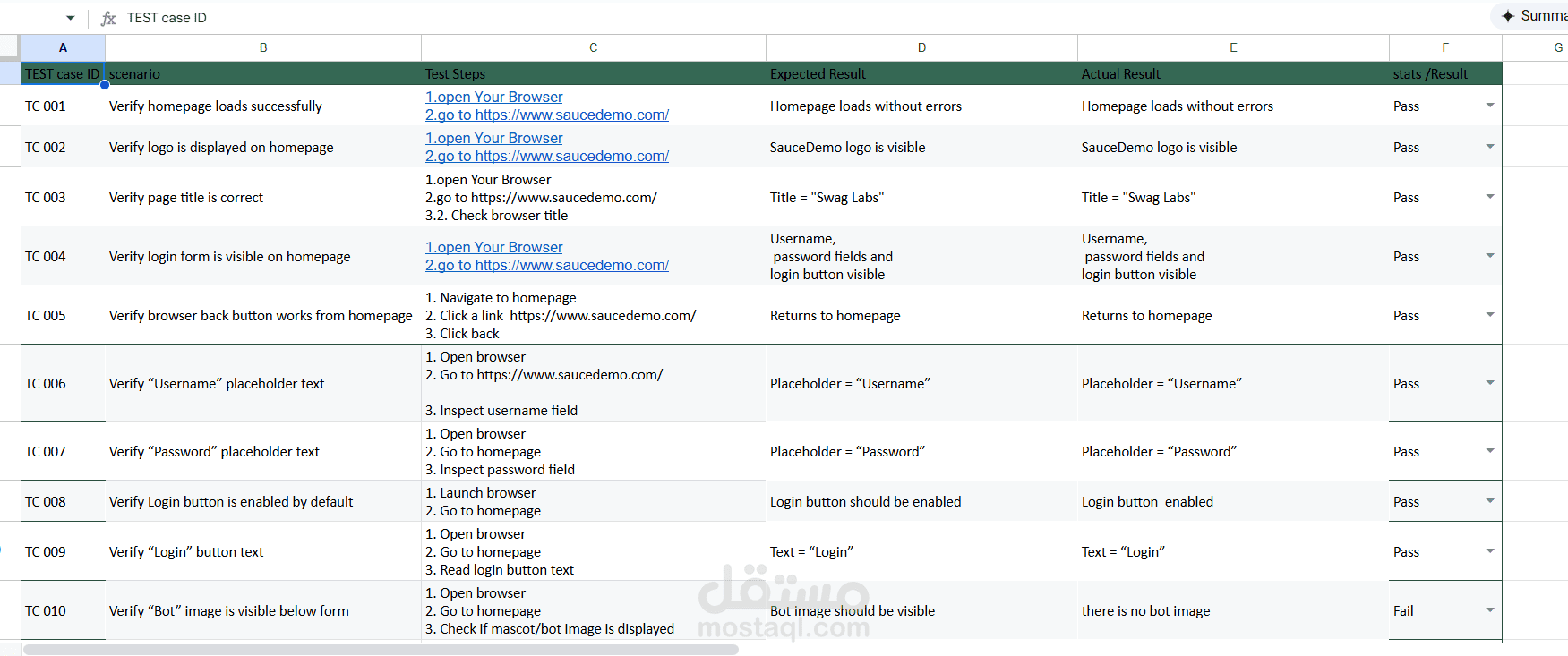Viewport: 1568px width, 656px height.
Task: Select the 'Actual Result' header cell
Action: 1233,73
